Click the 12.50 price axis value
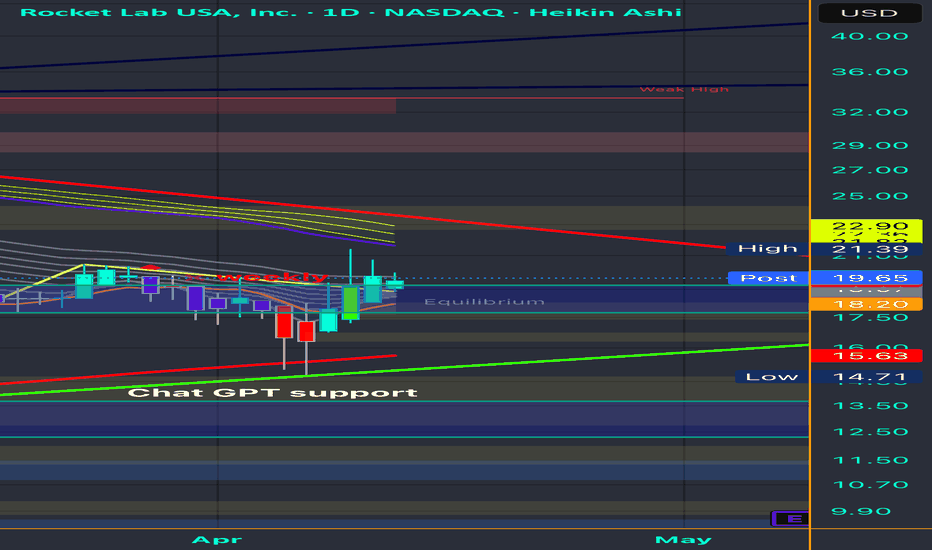 pos(870,432)
